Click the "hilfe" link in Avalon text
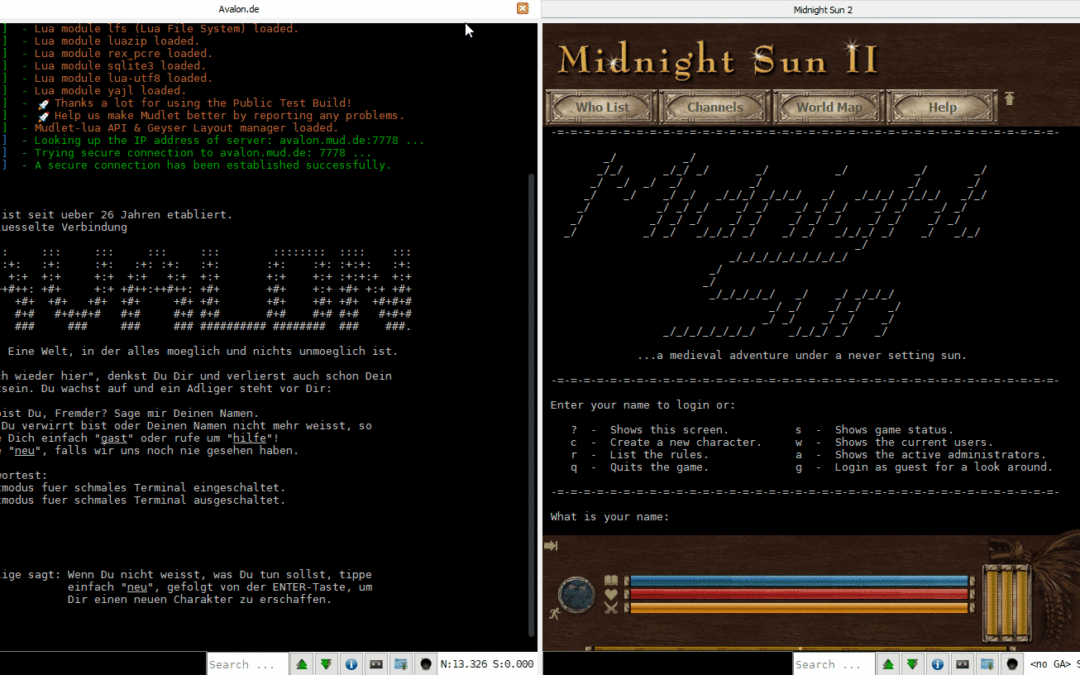1080x675 pixels. [249, 438]
